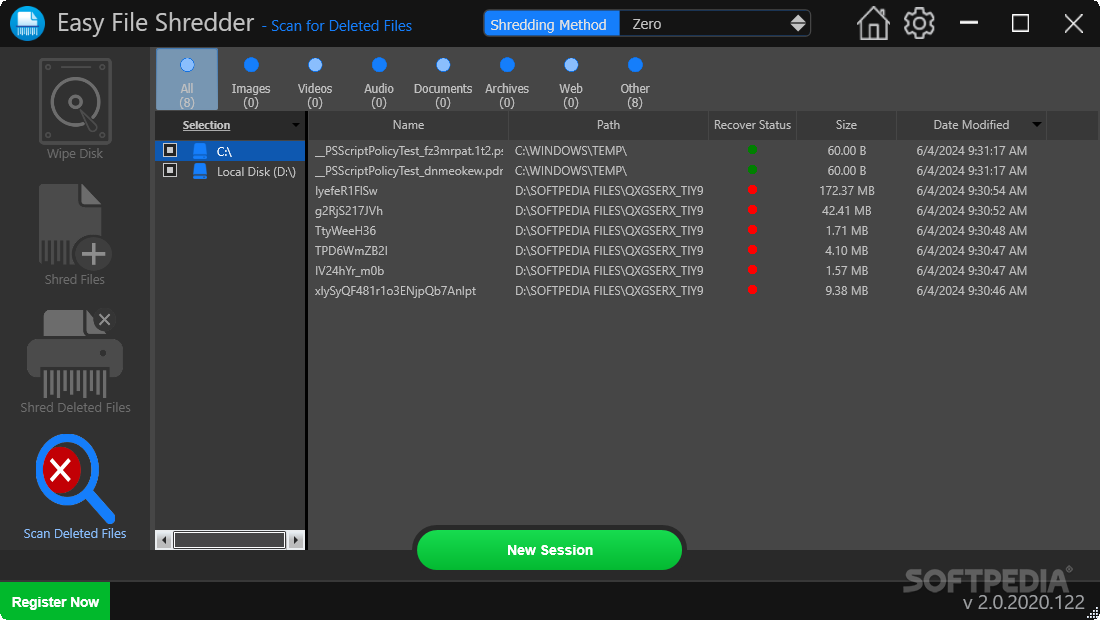Image resolution: width=1100 pixels, height=620 pixels.
Task: Select the C:\ drive tree item
Action: click(230, 151)
